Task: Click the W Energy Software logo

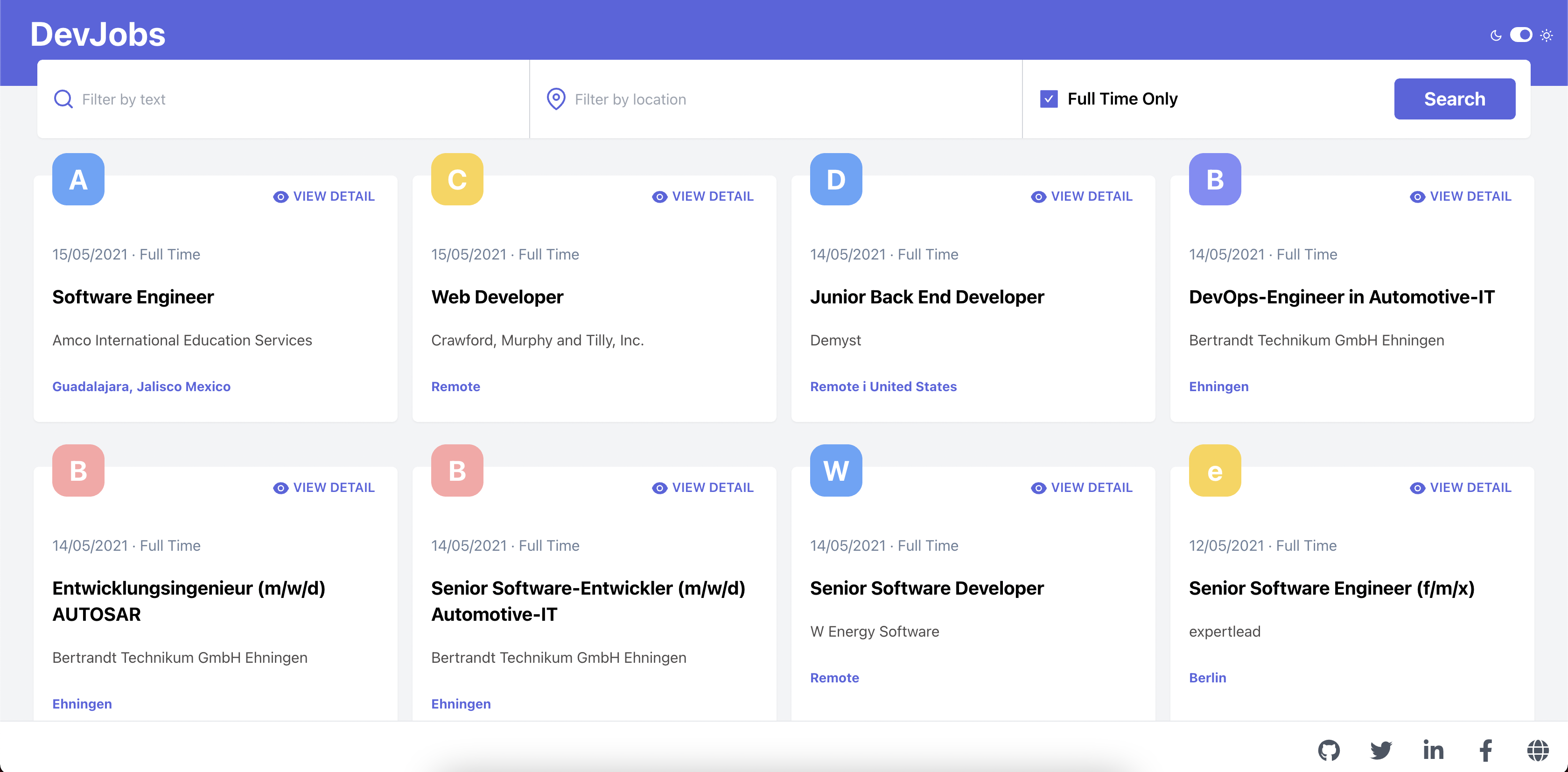Action: (x=836, y=470)
